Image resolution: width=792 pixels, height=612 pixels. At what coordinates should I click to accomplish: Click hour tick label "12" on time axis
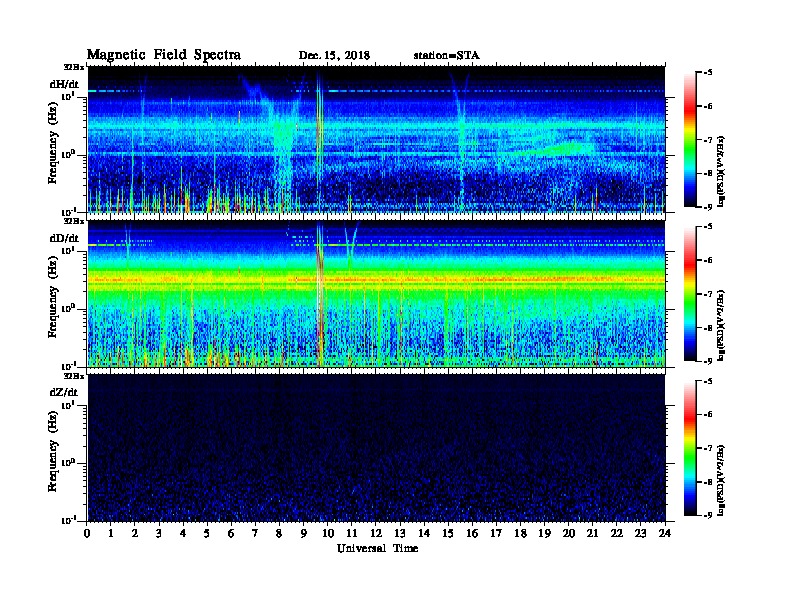[376, 534]
